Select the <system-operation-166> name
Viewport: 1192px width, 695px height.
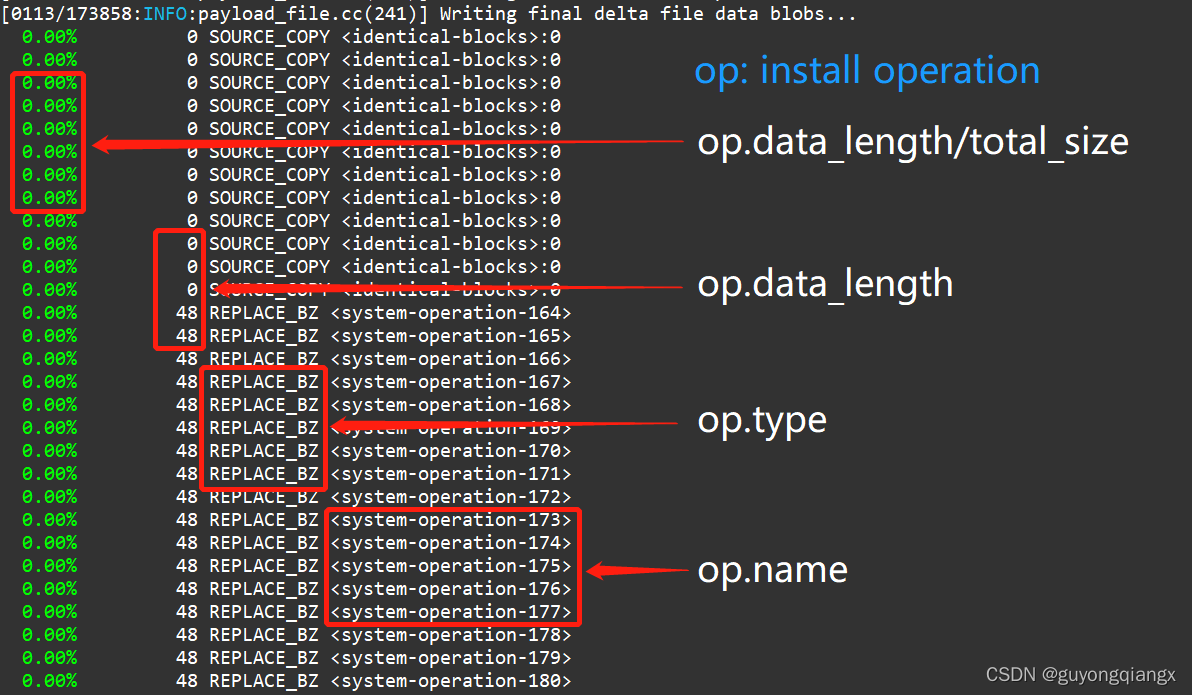451,359
